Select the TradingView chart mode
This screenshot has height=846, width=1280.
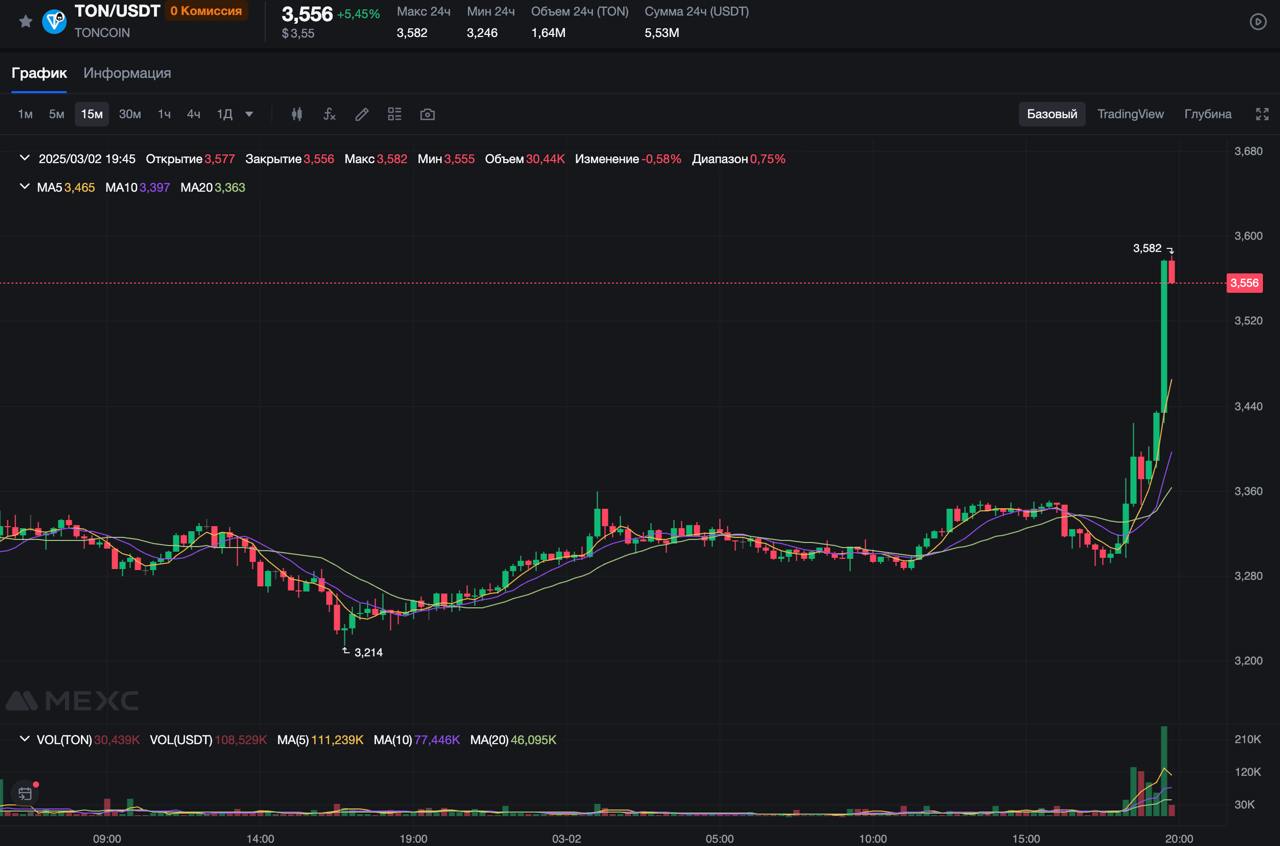pos(1130,114)
